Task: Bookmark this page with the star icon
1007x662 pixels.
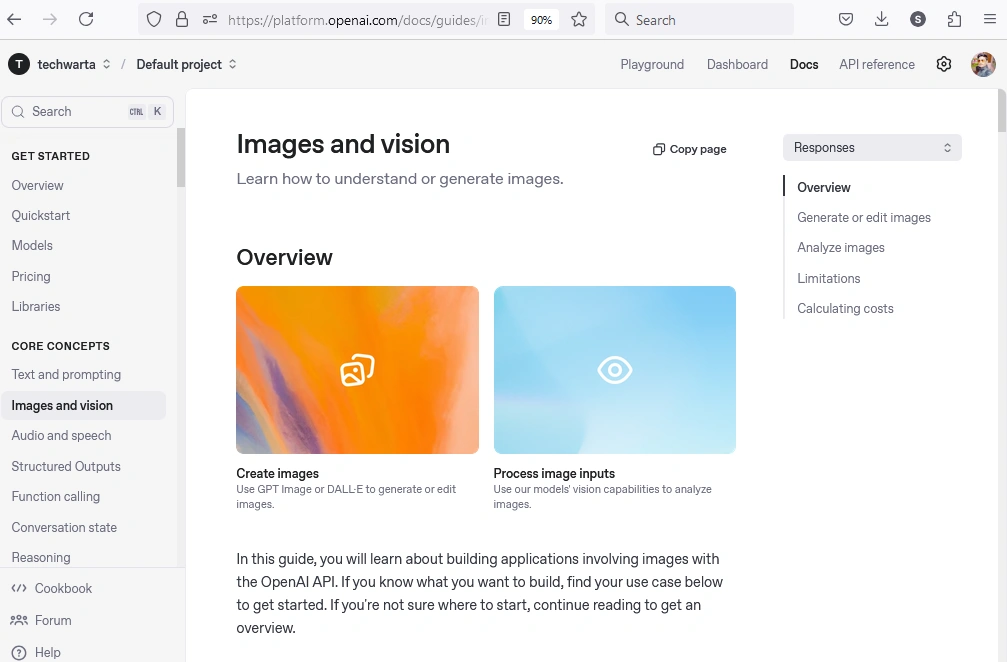Action: [579, 19]
